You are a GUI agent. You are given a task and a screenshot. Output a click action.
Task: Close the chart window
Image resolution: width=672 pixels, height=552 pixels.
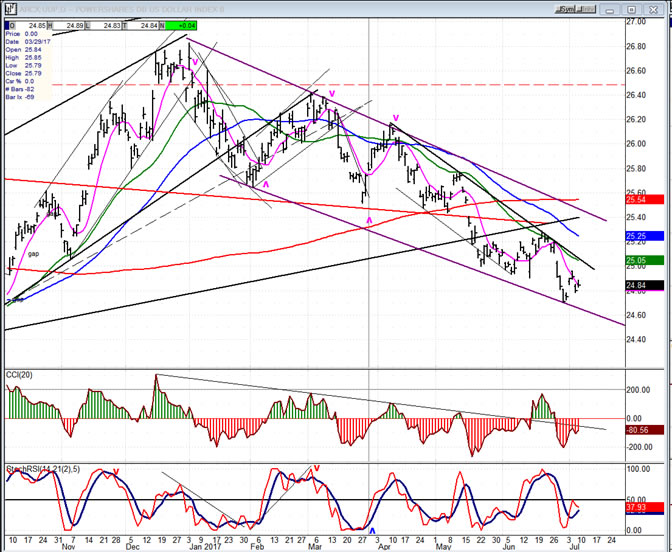tap(654, 9)
